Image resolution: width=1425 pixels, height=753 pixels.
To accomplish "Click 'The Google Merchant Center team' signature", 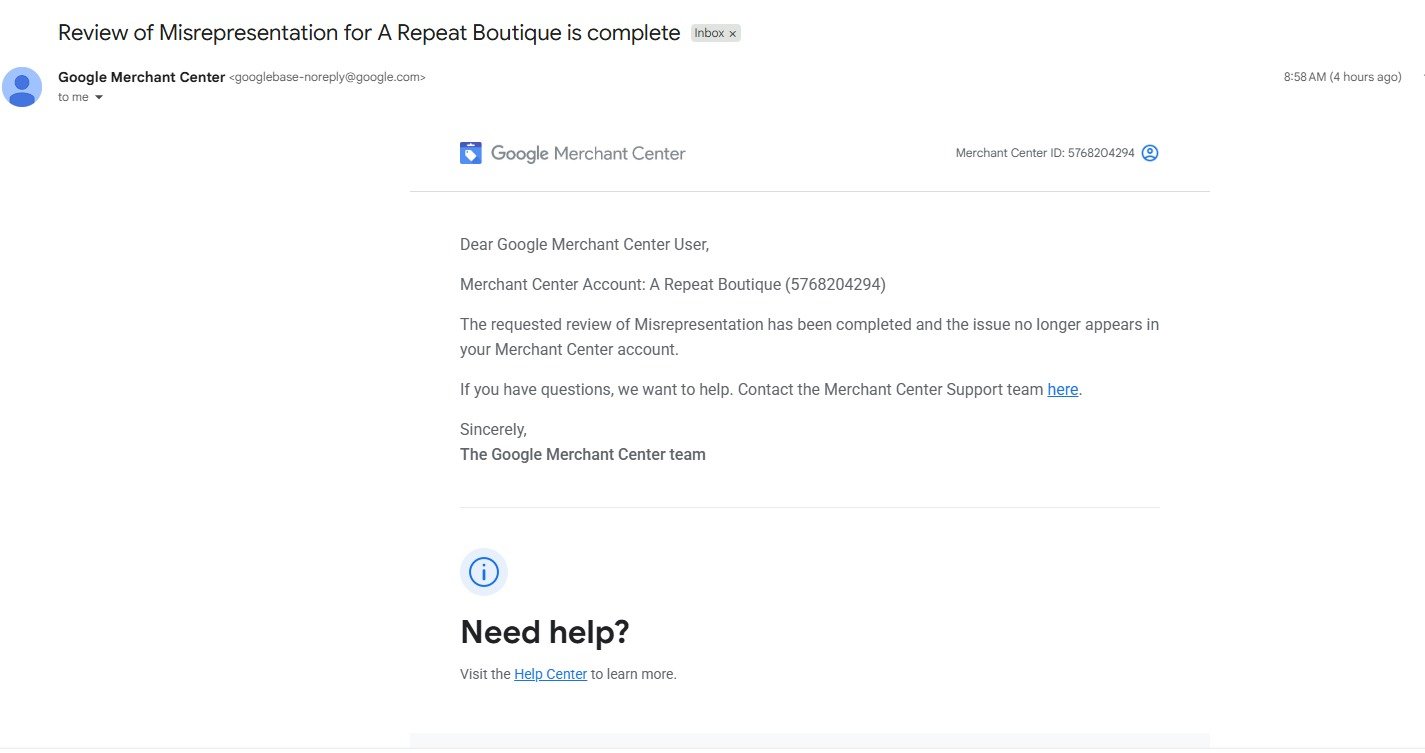I will [583, 455].
